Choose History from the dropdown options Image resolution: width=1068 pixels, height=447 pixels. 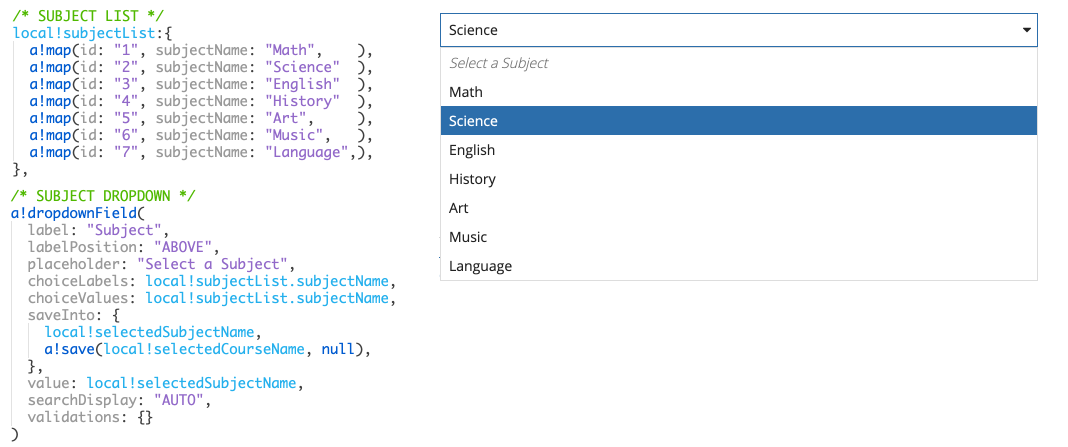click(x=472, y=179)
